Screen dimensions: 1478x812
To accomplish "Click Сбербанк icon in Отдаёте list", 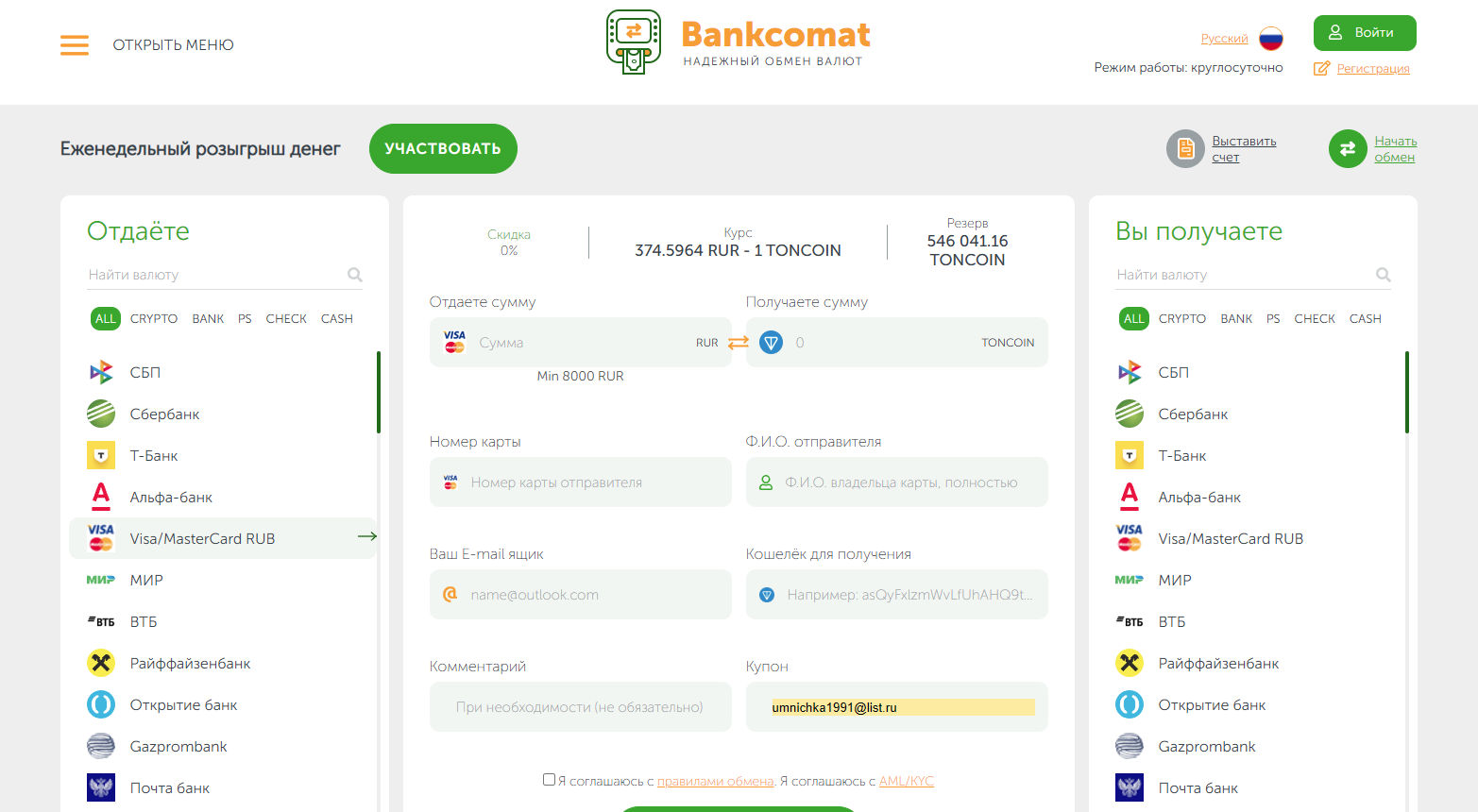I will click(x=101, y=414).
